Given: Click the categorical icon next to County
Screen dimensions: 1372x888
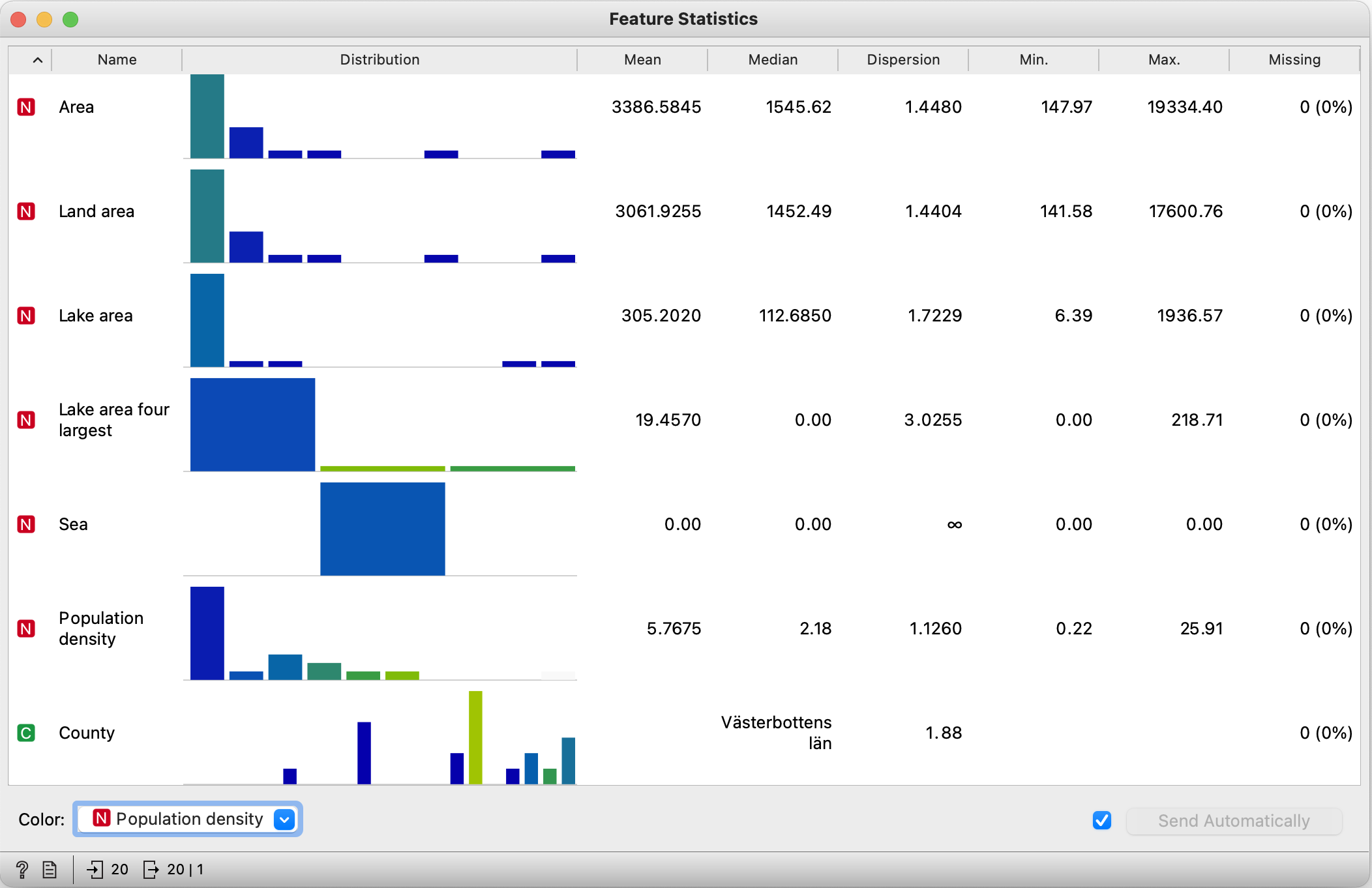Looking at the screenshot, I should pyautogui.click(x=26, y=733).
